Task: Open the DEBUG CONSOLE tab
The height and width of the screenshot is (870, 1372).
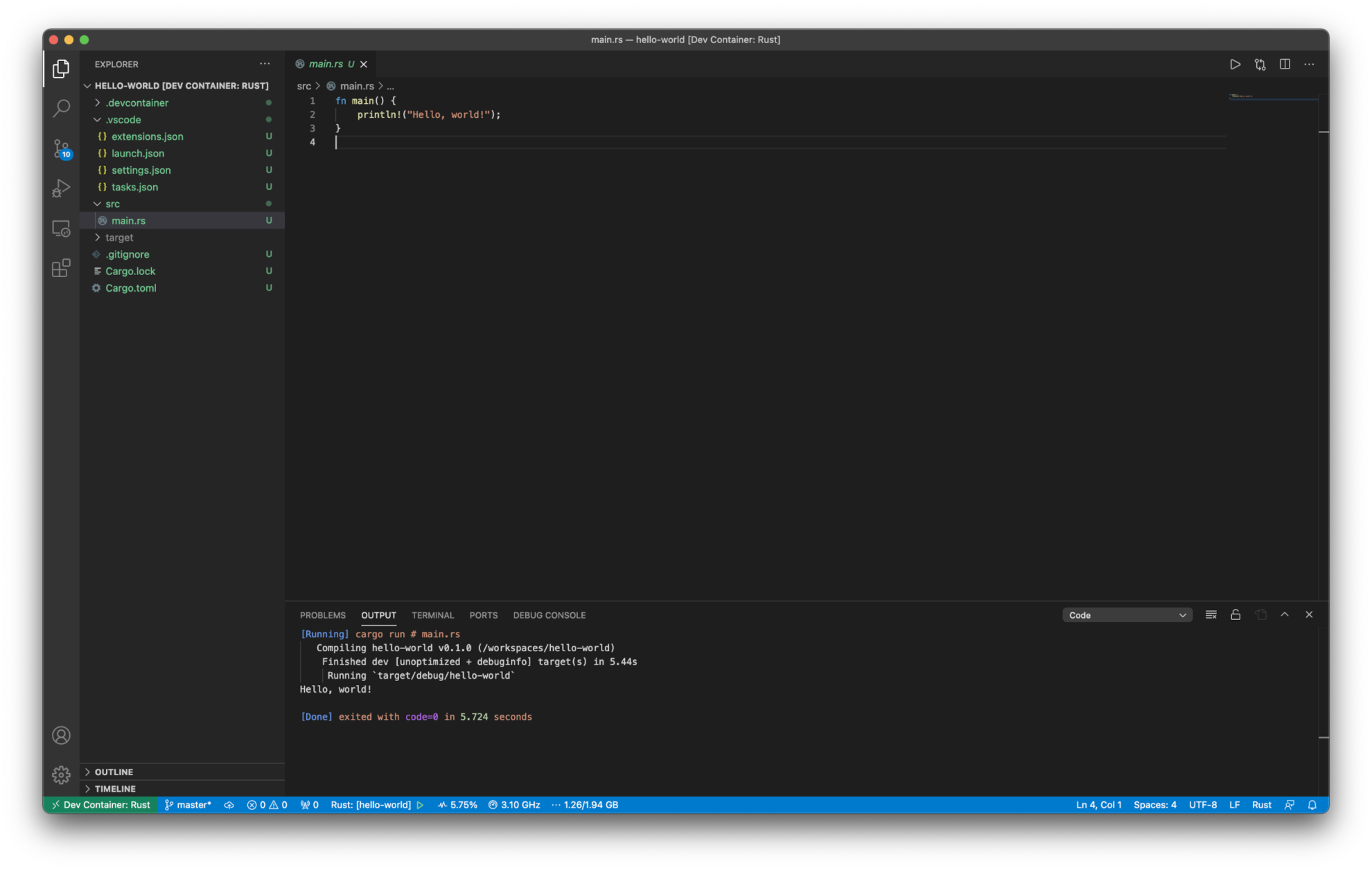Action: 549,615
